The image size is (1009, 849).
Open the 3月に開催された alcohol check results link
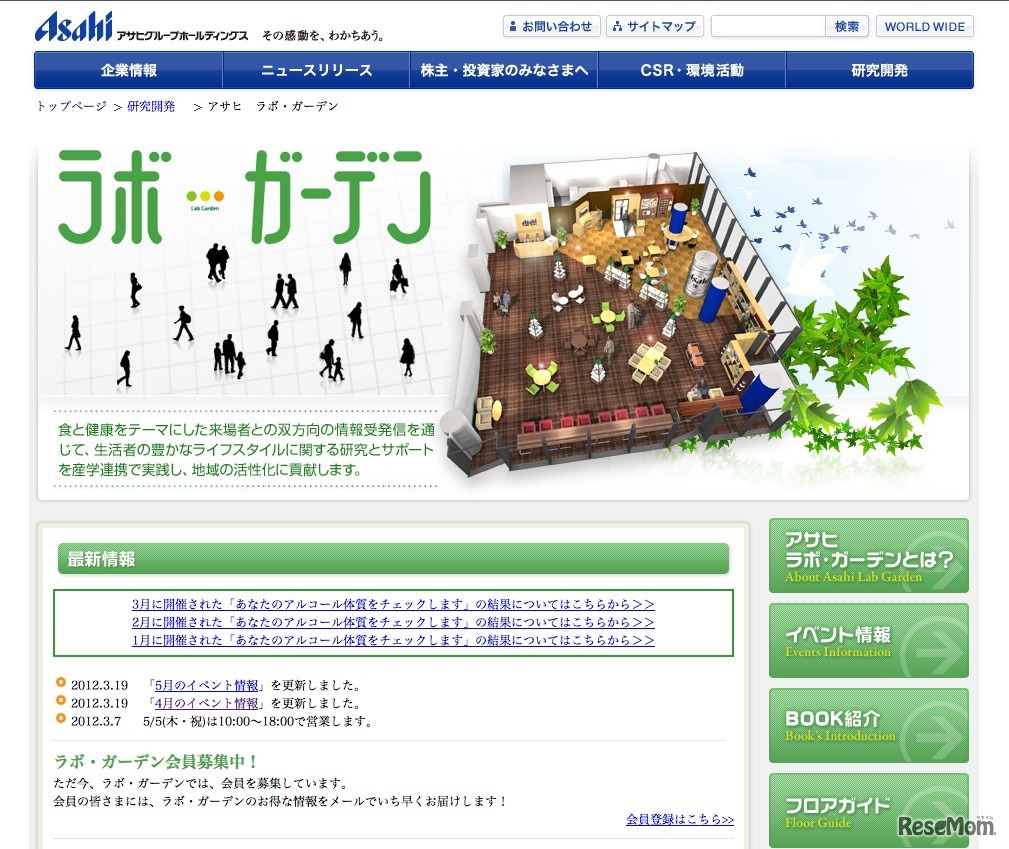(393, 604)
